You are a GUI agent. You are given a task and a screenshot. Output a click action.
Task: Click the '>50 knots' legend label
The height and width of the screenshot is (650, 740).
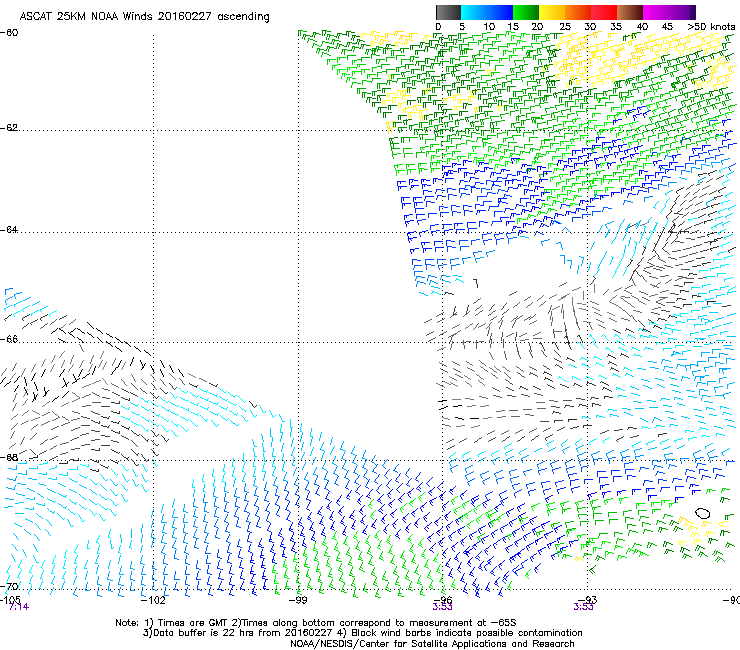click(x=711, y=27)
